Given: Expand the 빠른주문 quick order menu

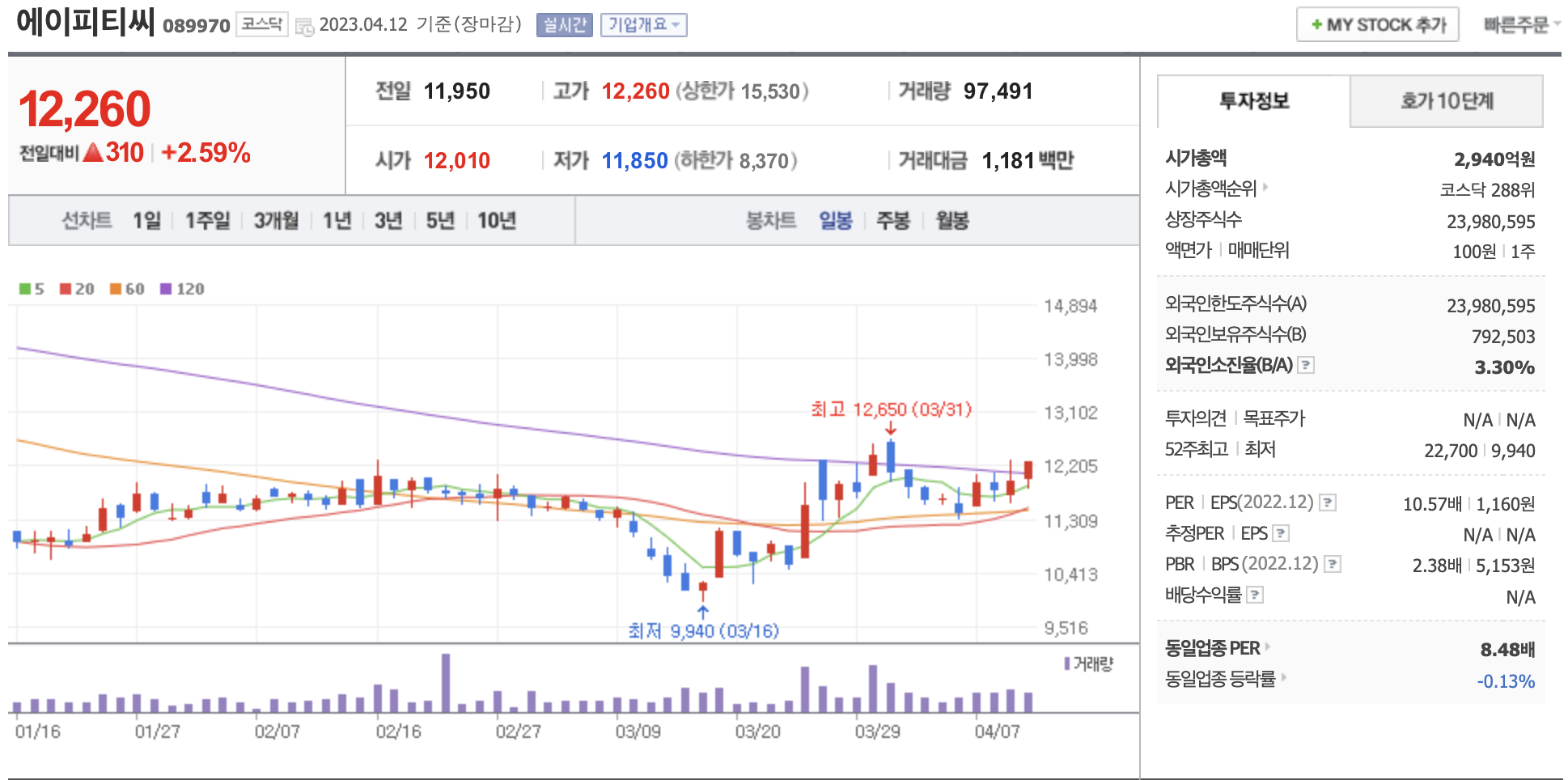Looking at the screenshot, I should (1521, 25).
